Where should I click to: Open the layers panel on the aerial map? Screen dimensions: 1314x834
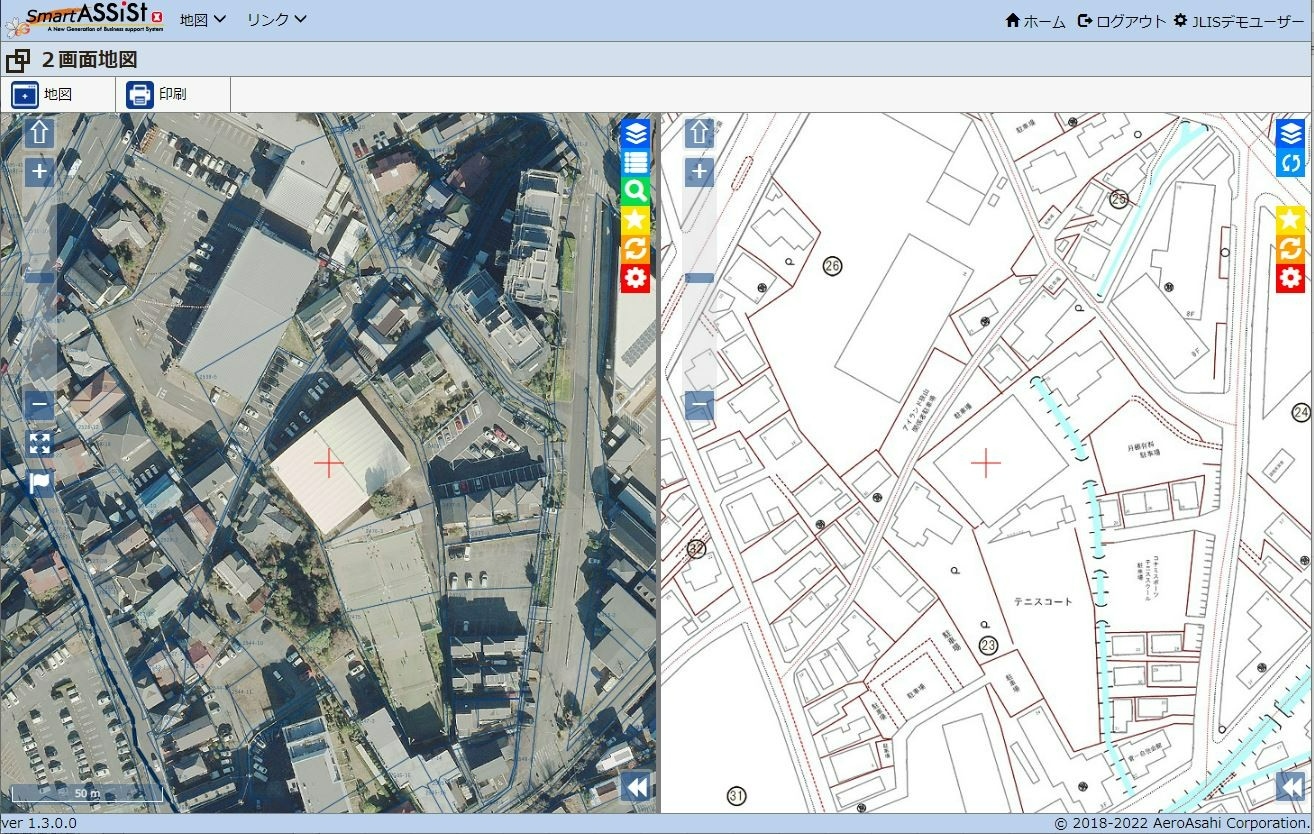point(635,134)
